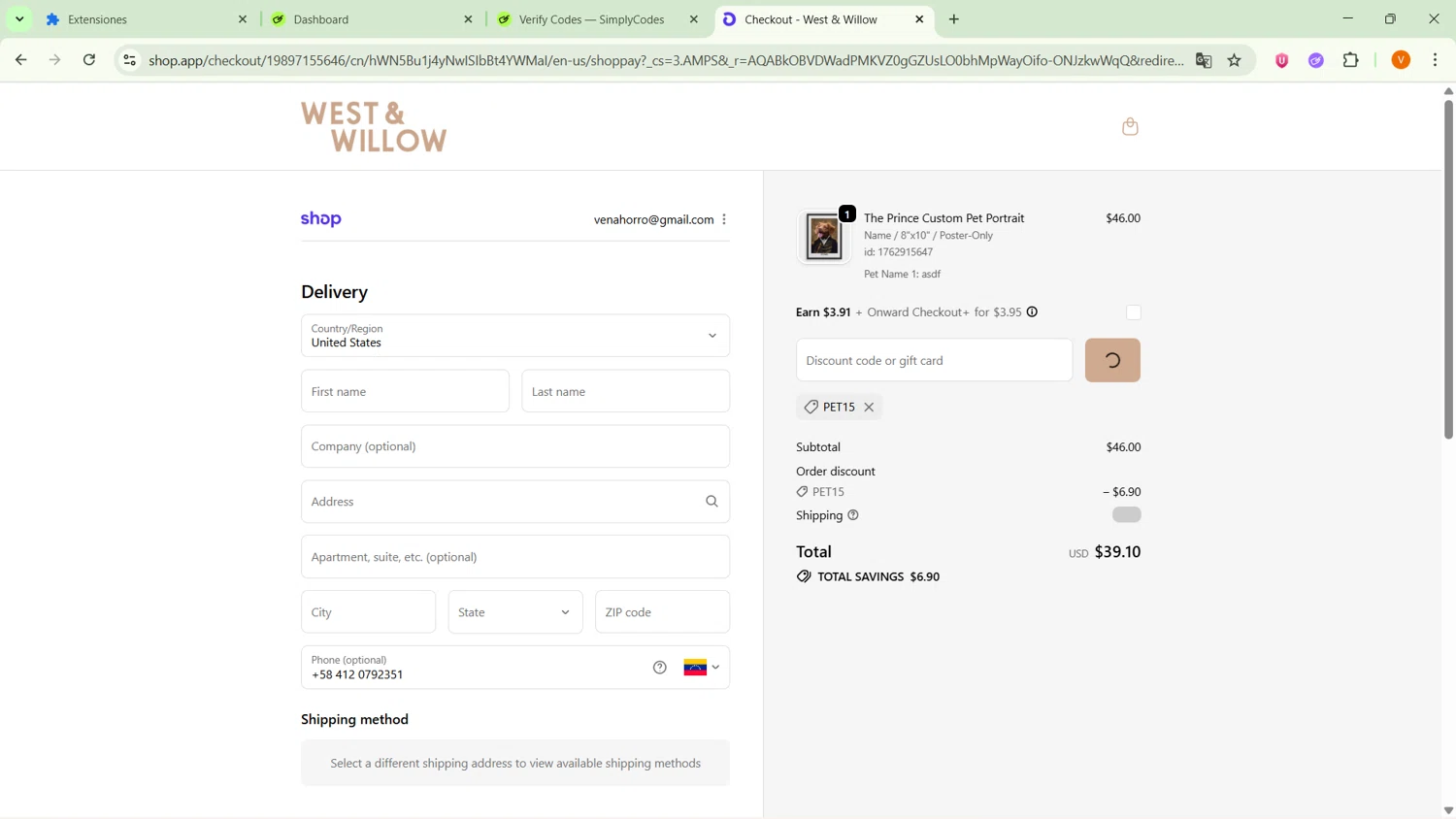The width and height of the screenshot is (1456, 819).
Task: Click the Apartment, suite field
Action: tap(515, 557)
